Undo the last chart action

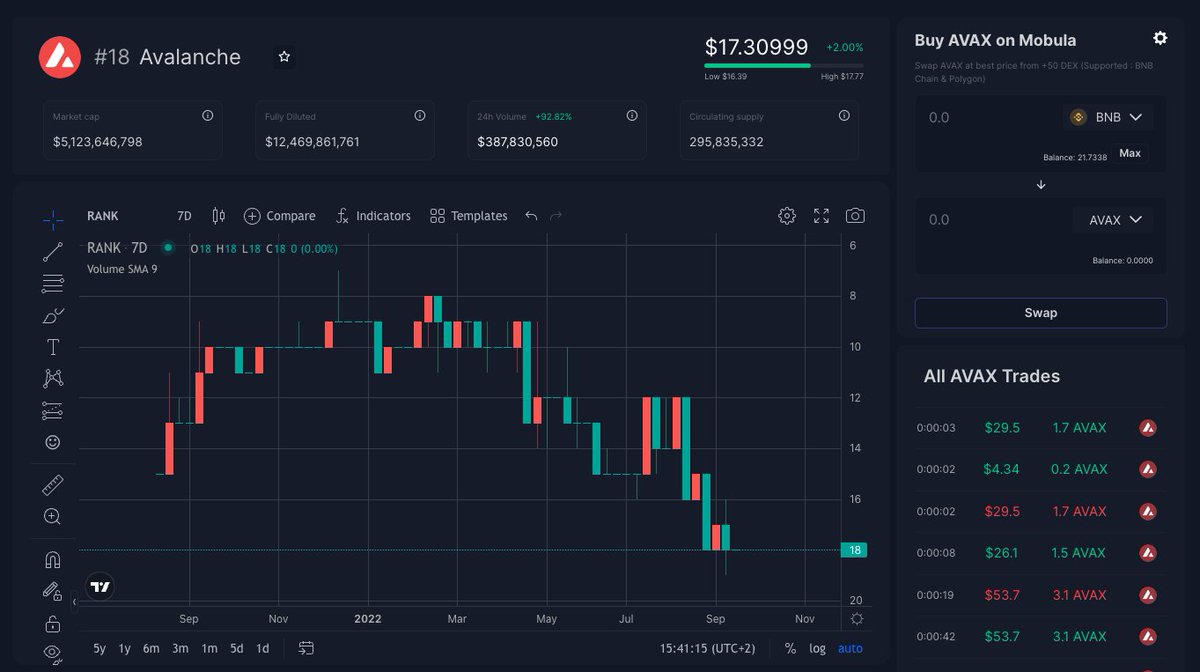531,216
